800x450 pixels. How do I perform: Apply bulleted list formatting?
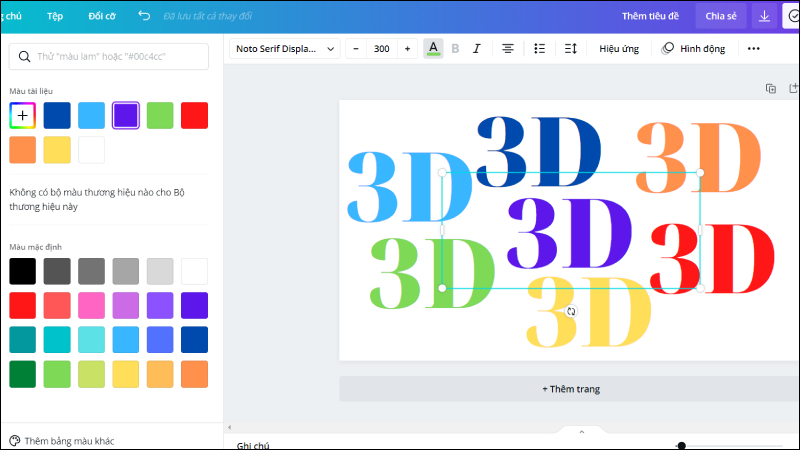point(539,48)
